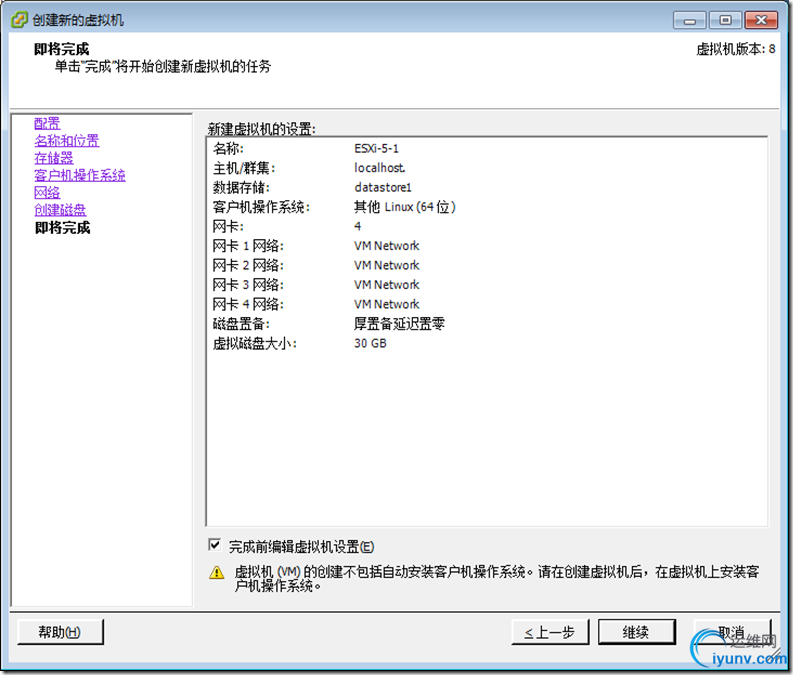This screenshot has height=675, width=793.
Task: Select the ESXi-5-1 name value
Action: pyautogui.click(x=376, y=149)
